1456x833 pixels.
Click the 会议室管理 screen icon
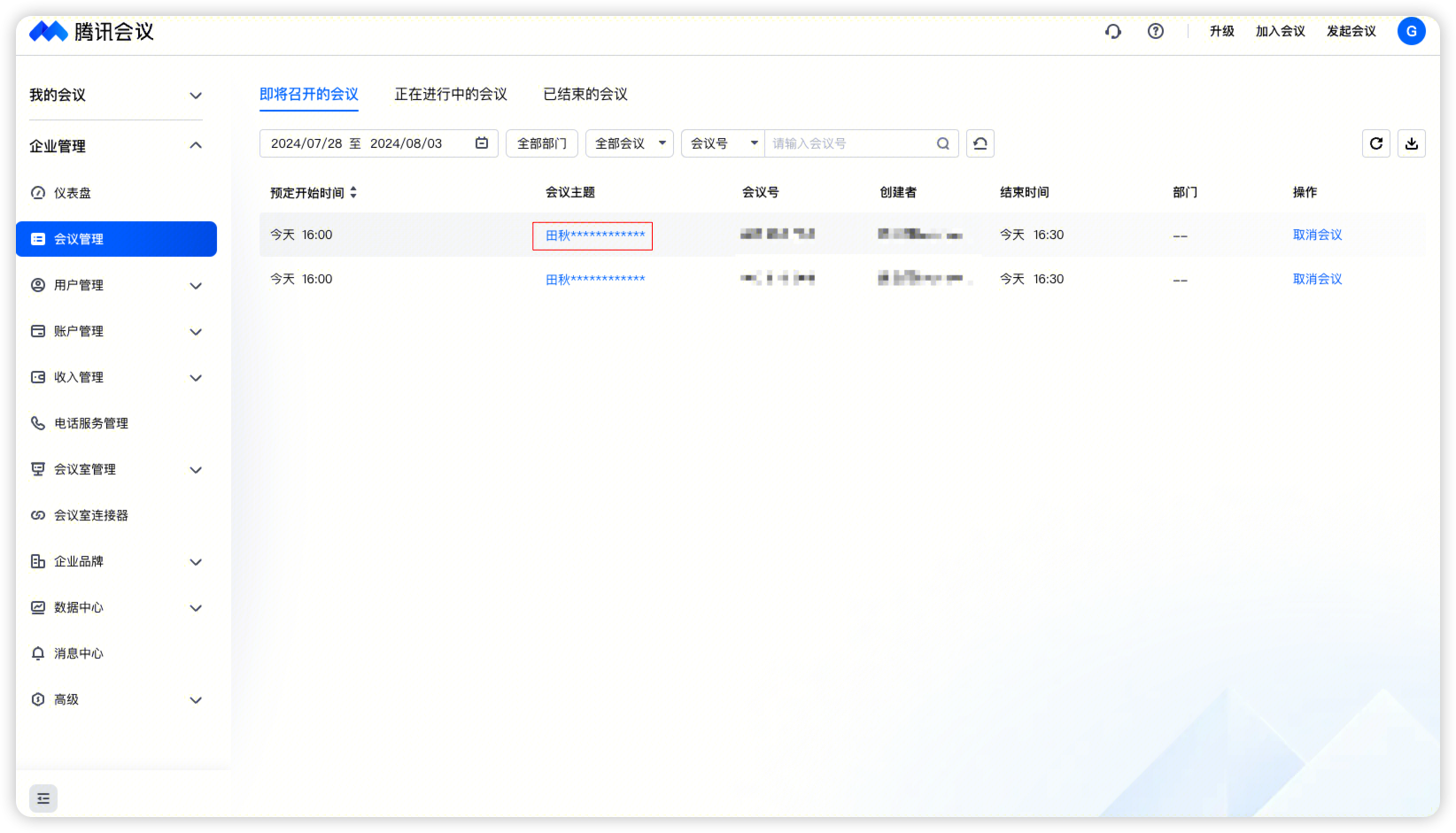coord(38,469)
